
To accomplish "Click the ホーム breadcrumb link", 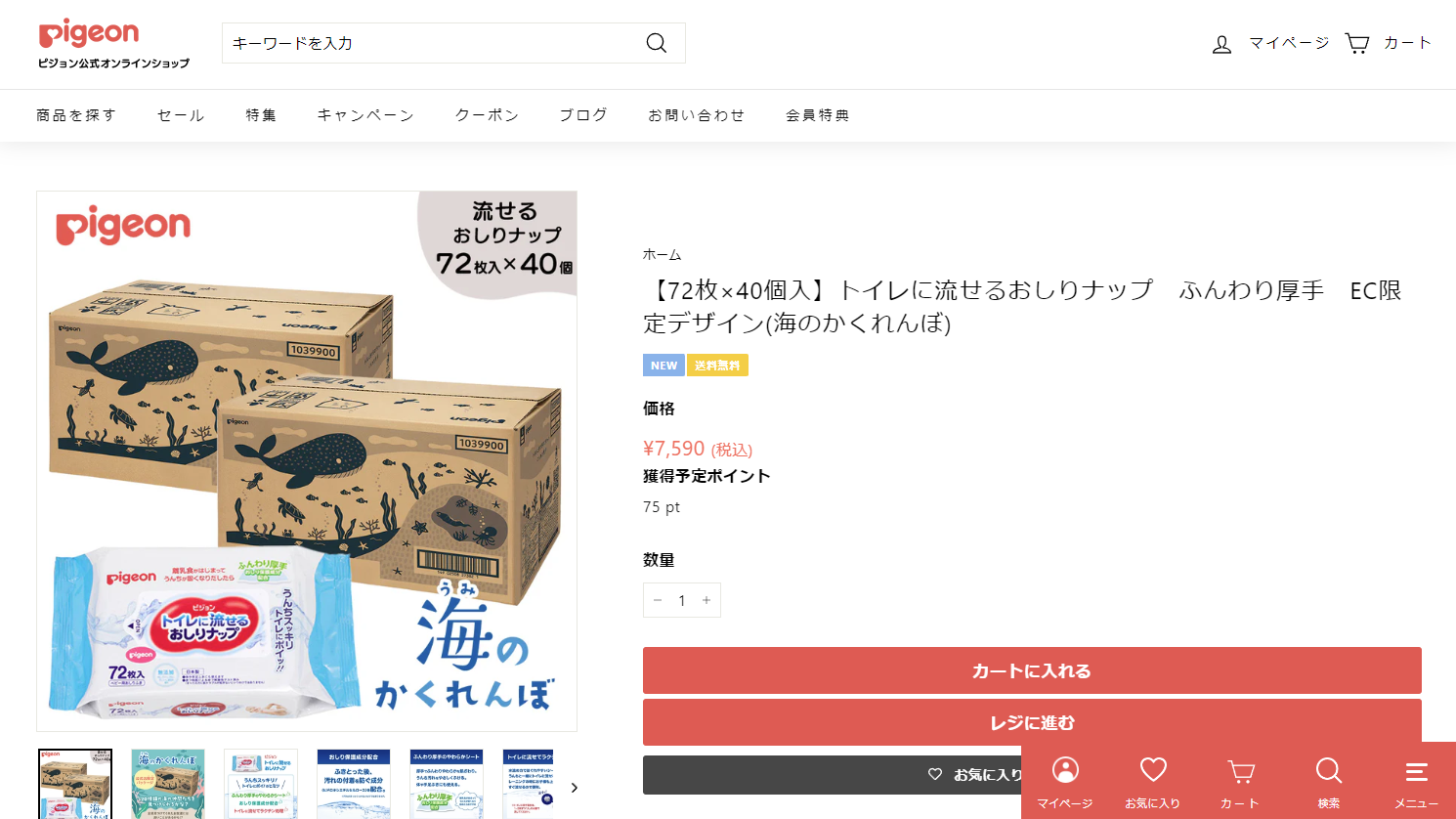I will 662,254.
